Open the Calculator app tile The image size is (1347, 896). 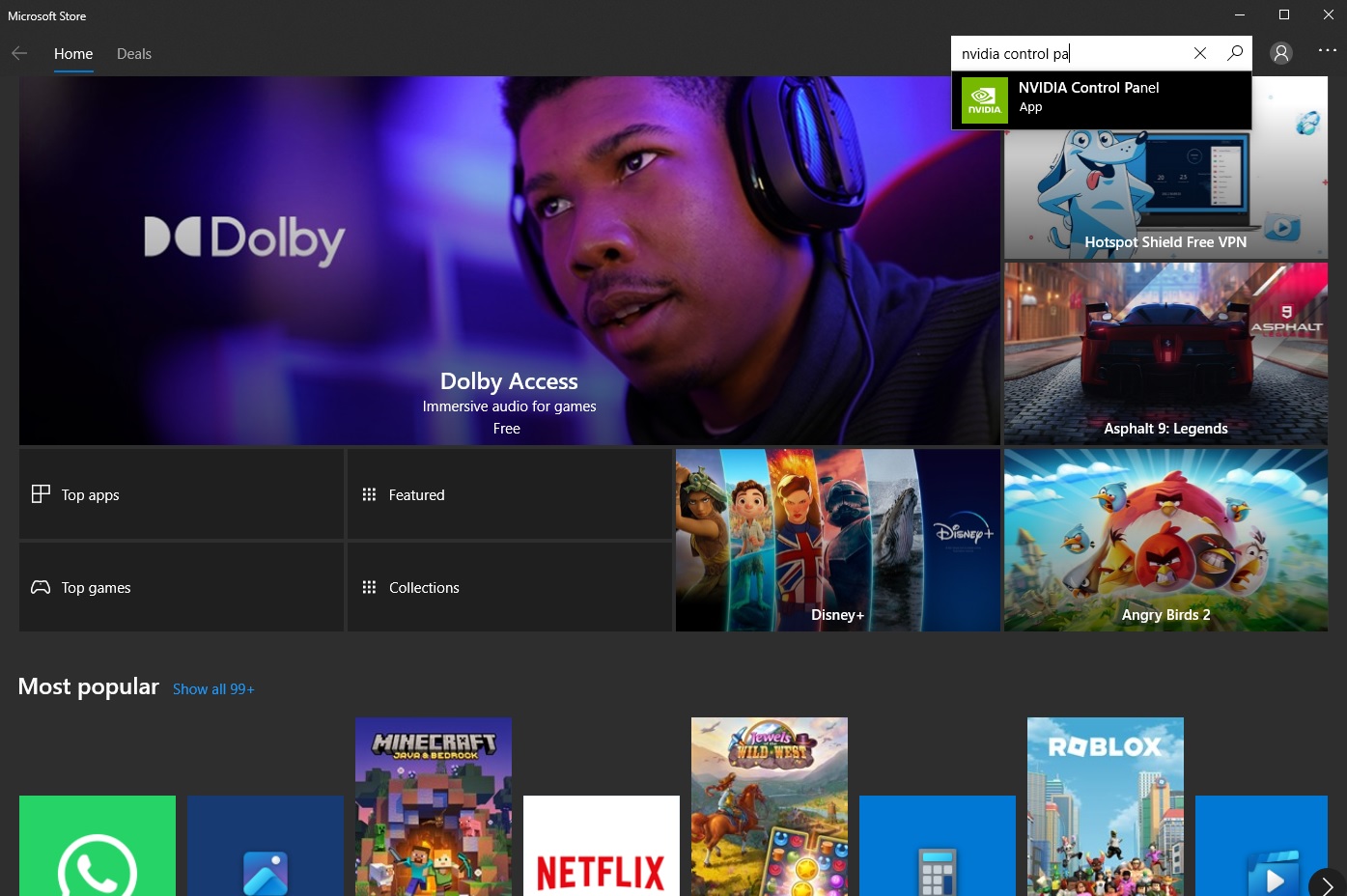point(938,846)
